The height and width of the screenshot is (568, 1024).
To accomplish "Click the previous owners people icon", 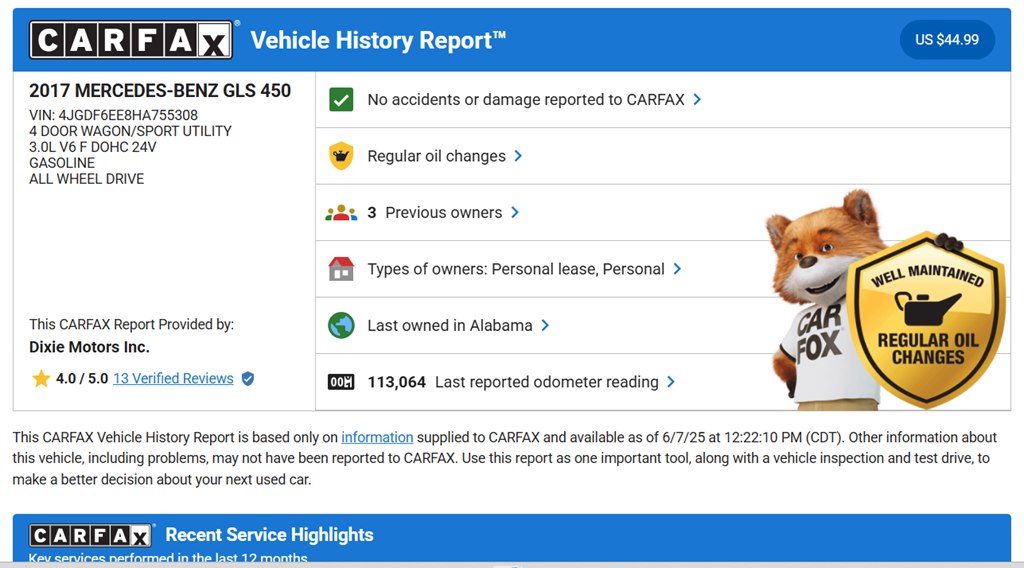I will (341, 213).
